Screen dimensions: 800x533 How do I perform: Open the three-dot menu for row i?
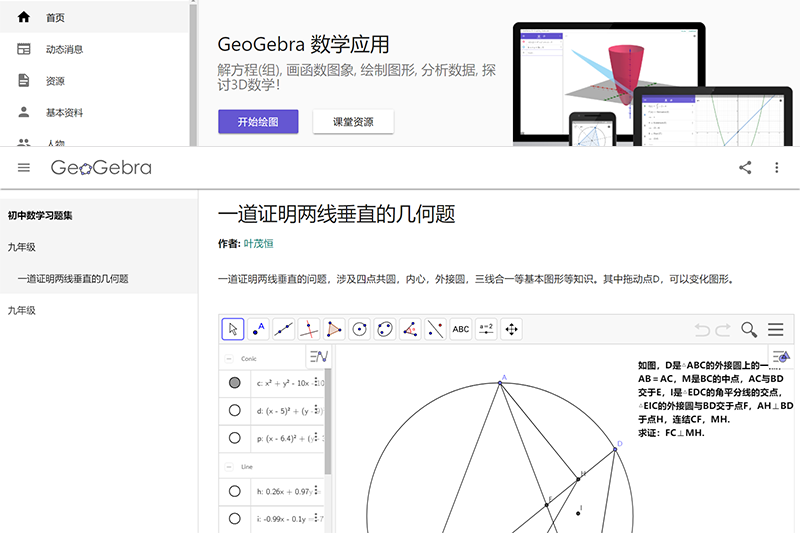tap(316, 518)
